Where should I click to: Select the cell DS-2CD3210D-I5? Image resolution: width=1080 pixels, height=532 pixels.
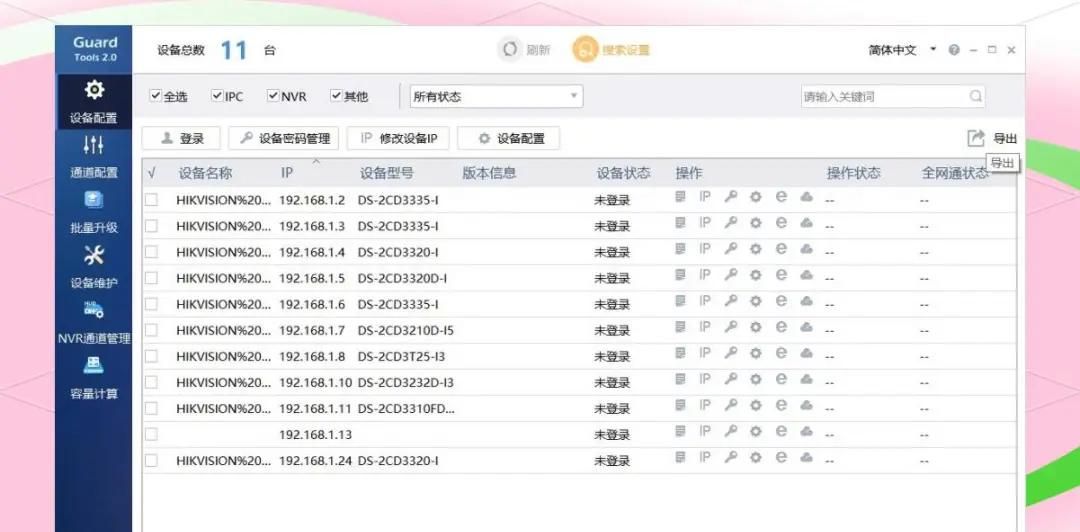click(406, 330)
